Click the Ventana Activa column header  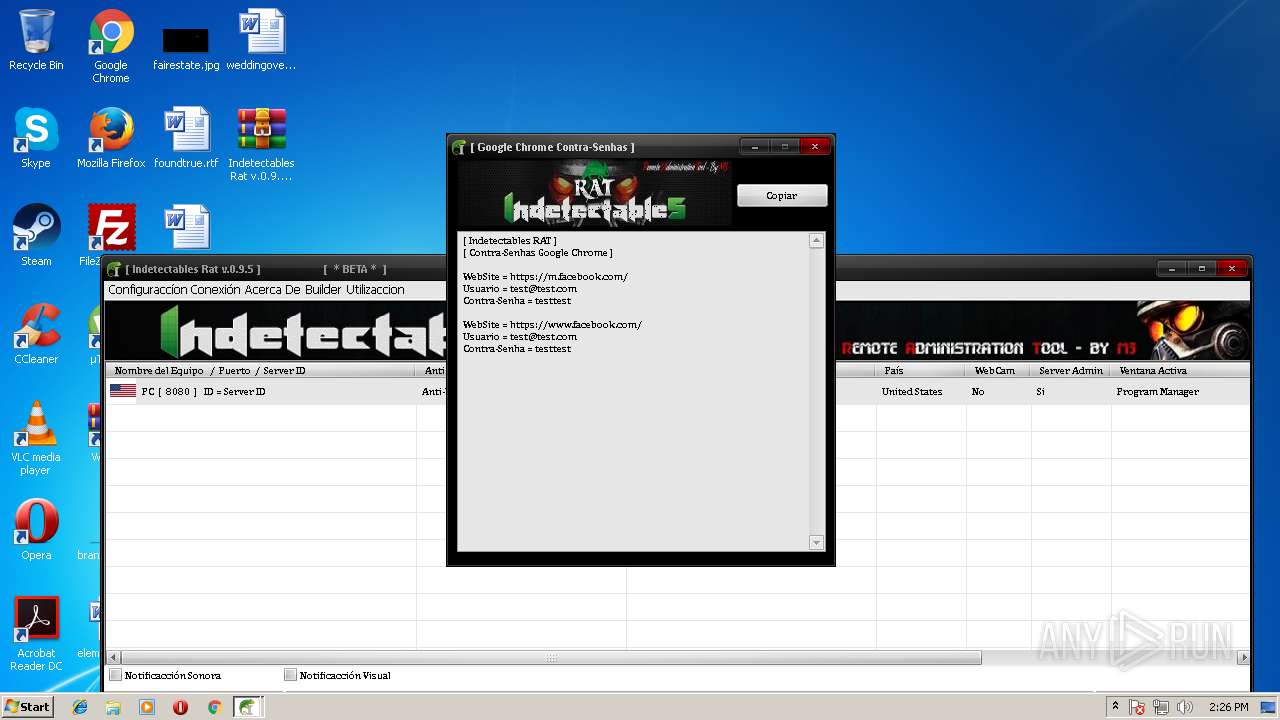tap(1180, 371)
